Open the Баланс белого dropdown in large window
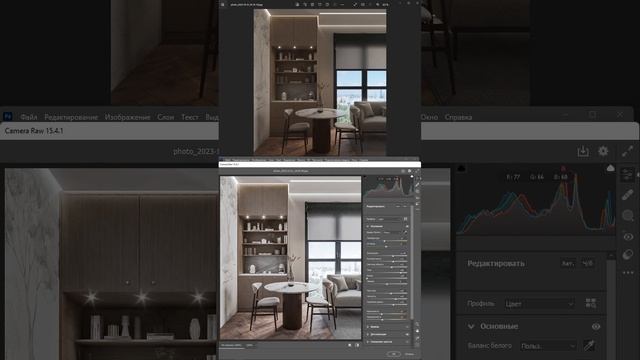Viewport: 640px width, 360px height. coord(548,346)
